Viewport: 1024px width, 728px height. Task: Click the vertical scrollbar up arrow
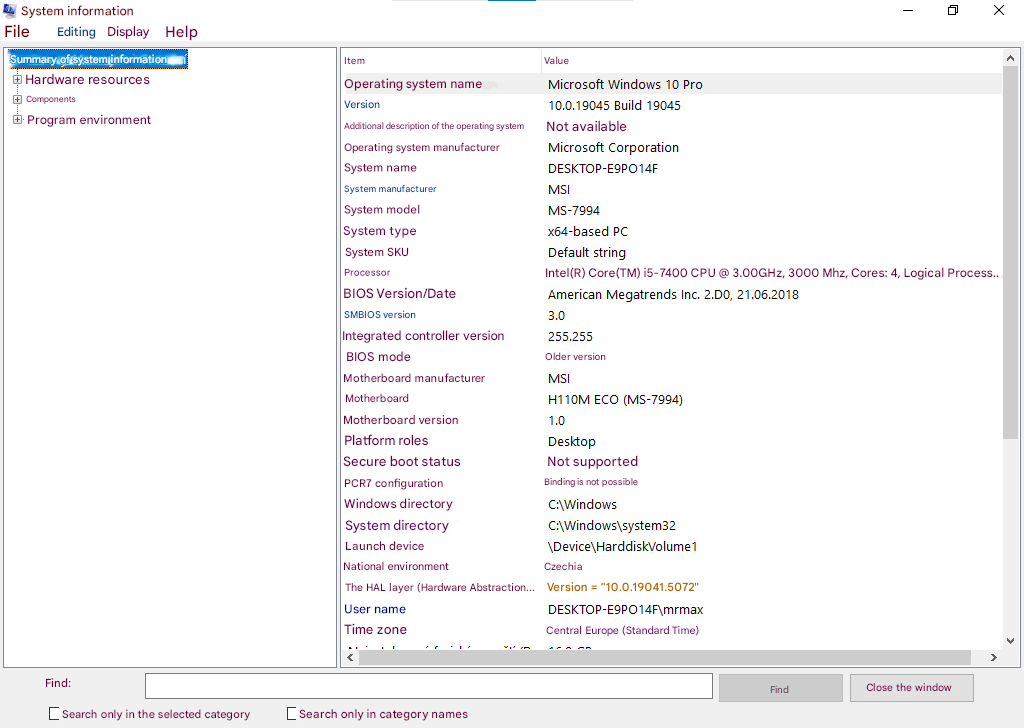pos(1010,58)
